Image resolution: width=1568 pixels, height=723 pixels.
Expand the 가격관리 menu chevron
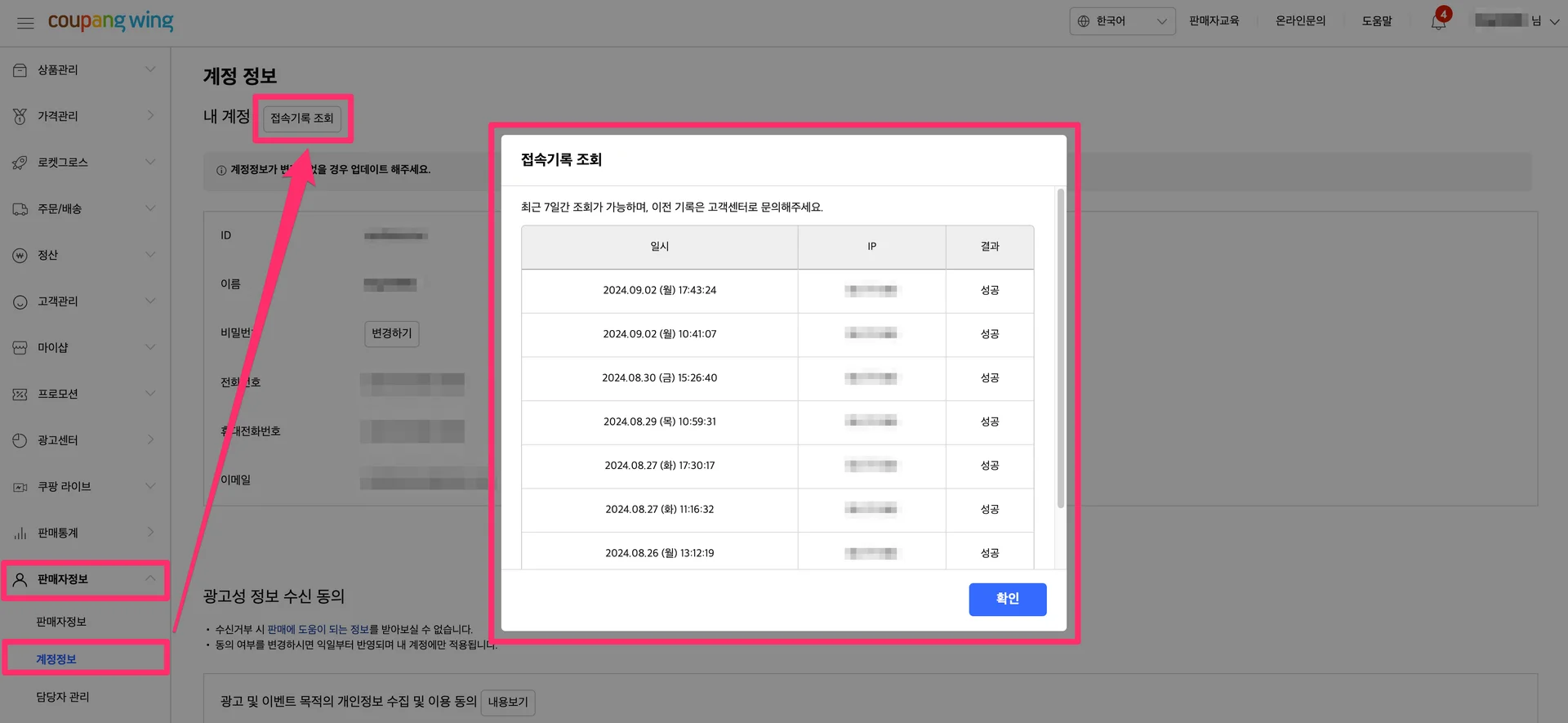coord(150,116)
